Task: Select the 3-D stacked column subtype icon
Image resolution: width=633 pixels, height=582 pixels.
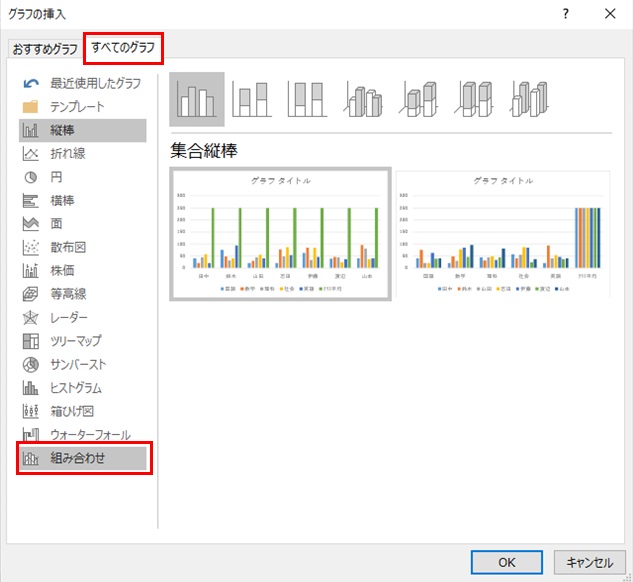Action: [x=418, y=99]
